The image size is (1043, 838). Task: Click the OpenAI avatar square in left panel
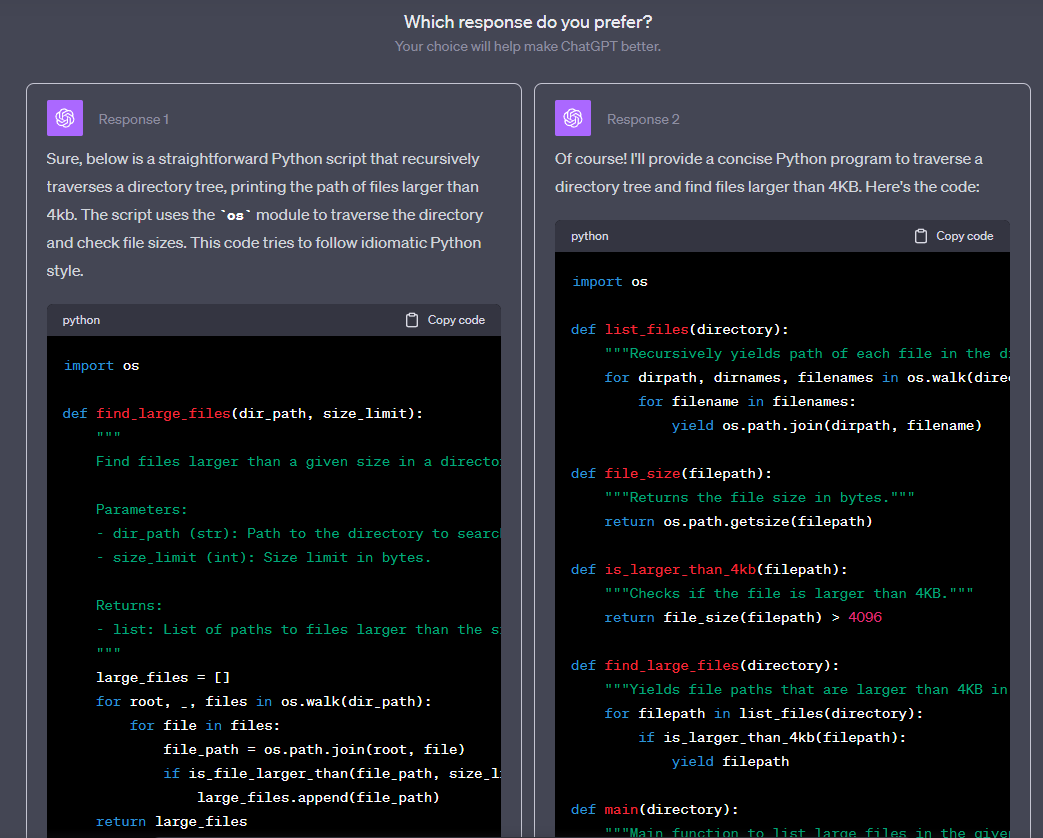pyautogui.click(x=64, y=117)
